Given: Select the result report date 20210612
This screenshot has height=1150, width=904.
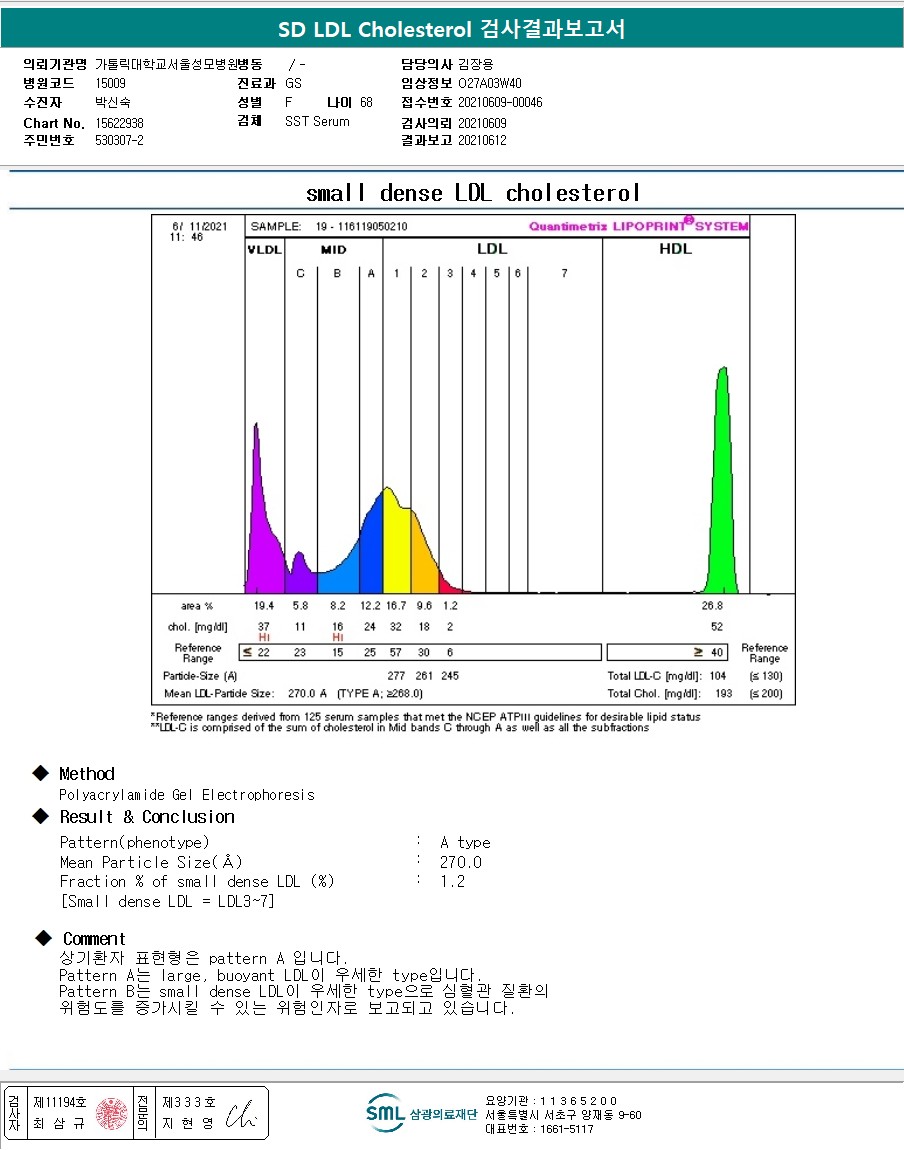Looking at the screenshot, I should pos(482,140).
